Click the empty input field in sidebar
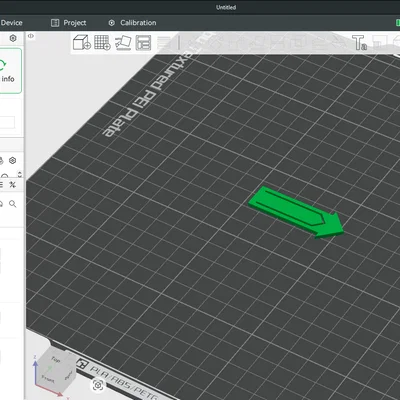Image resolution: width=400 pixels, height=400 pixels. 7,122
